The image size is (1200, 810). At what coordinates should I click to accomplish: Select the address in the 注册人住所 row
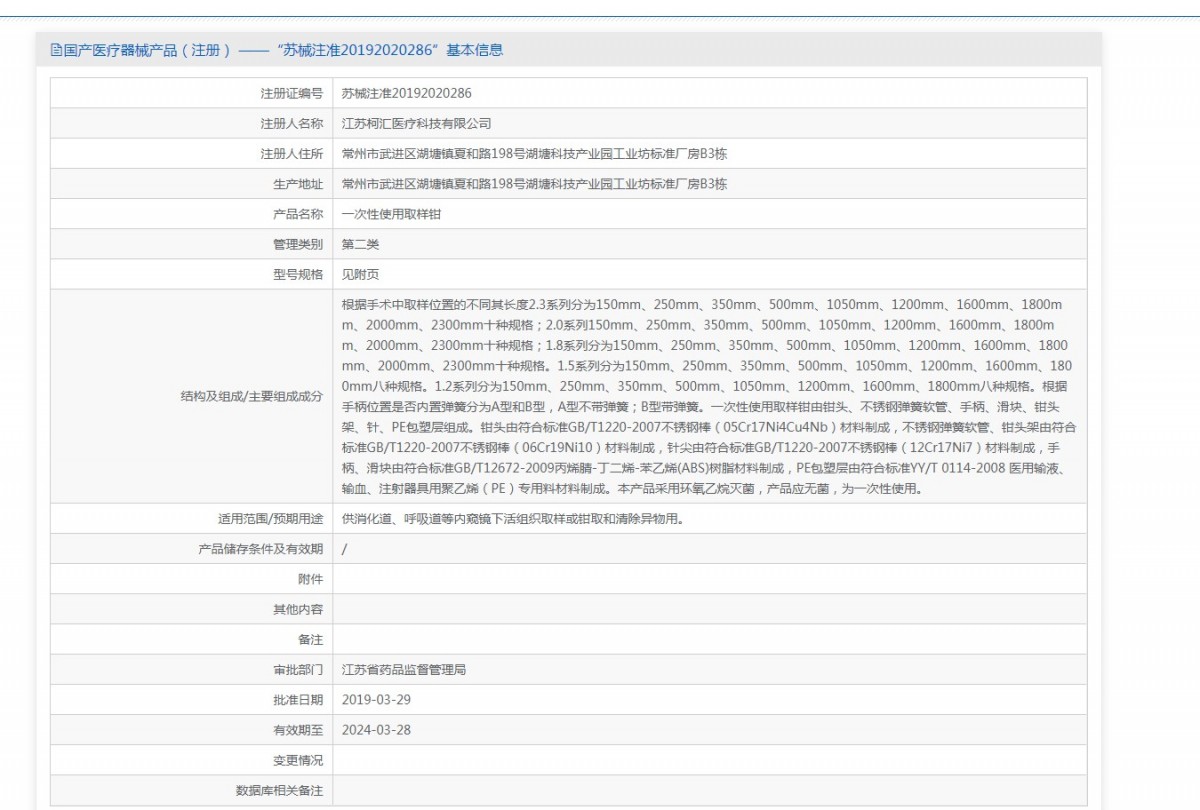[x=534, y=154]
